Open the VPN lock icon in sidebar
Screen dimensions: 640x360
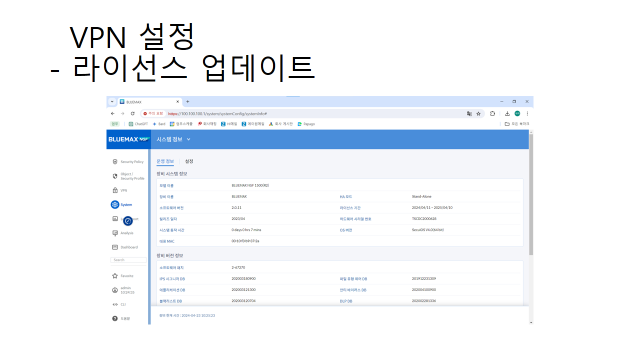coord(115,190)
